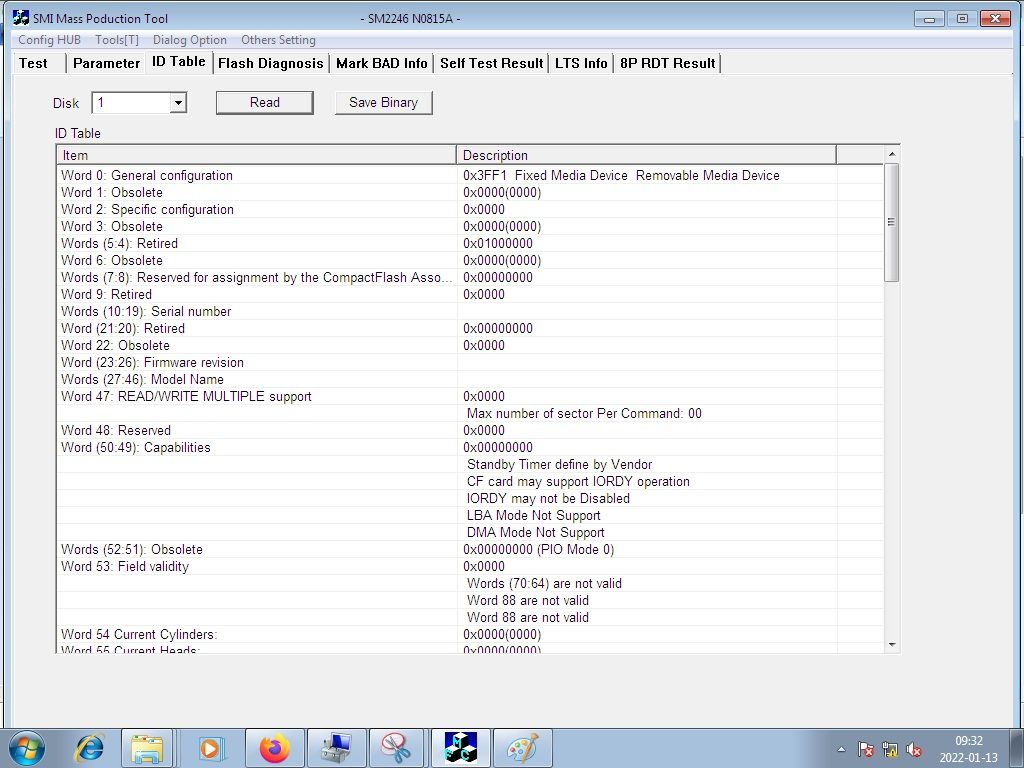Switch to the Parameter tab
The height and width of the screenshot is (768, 1024).
click(106, 63)
